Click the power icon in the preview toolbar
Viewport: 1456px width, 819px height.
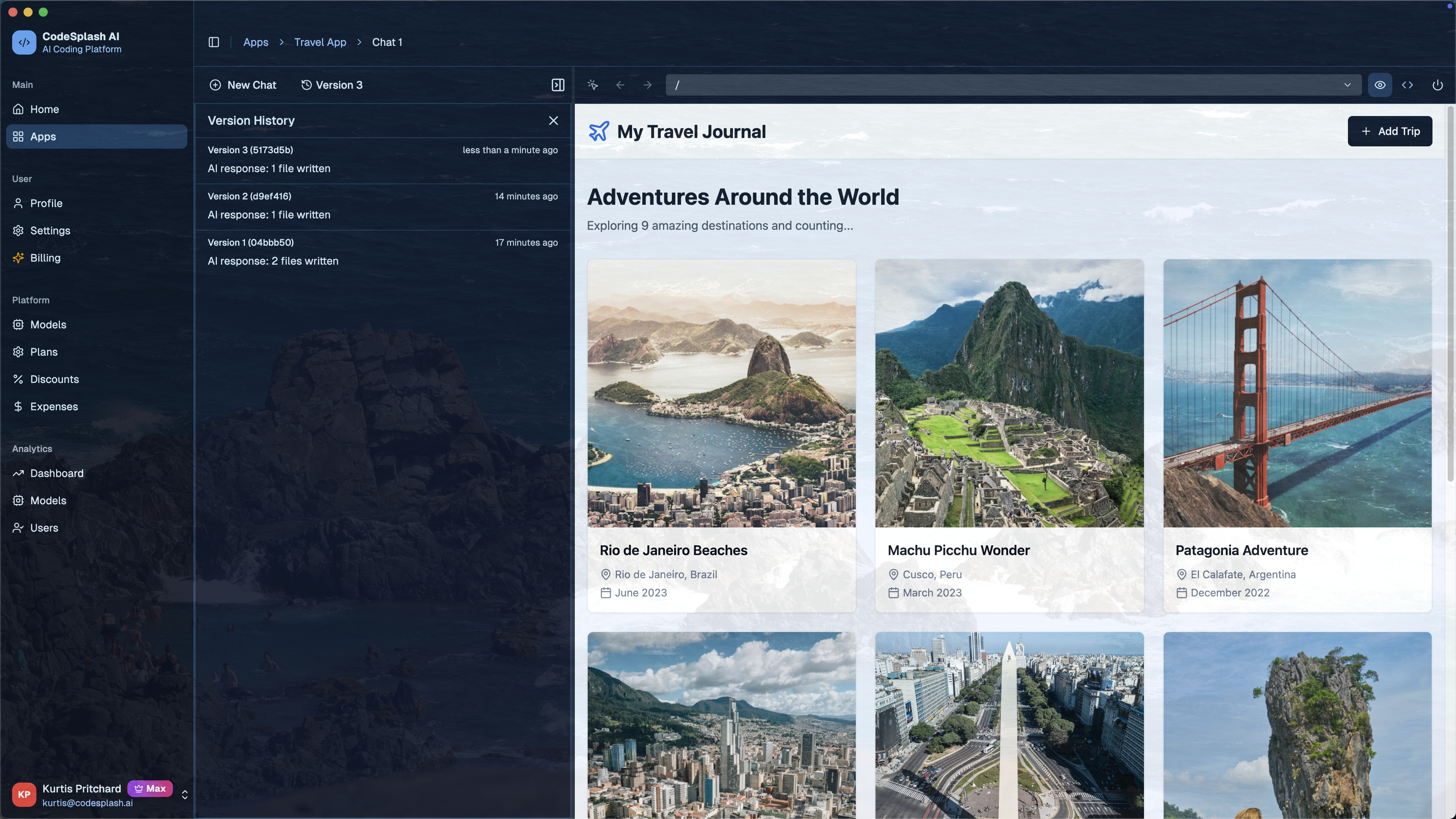tap(1437, 85)
